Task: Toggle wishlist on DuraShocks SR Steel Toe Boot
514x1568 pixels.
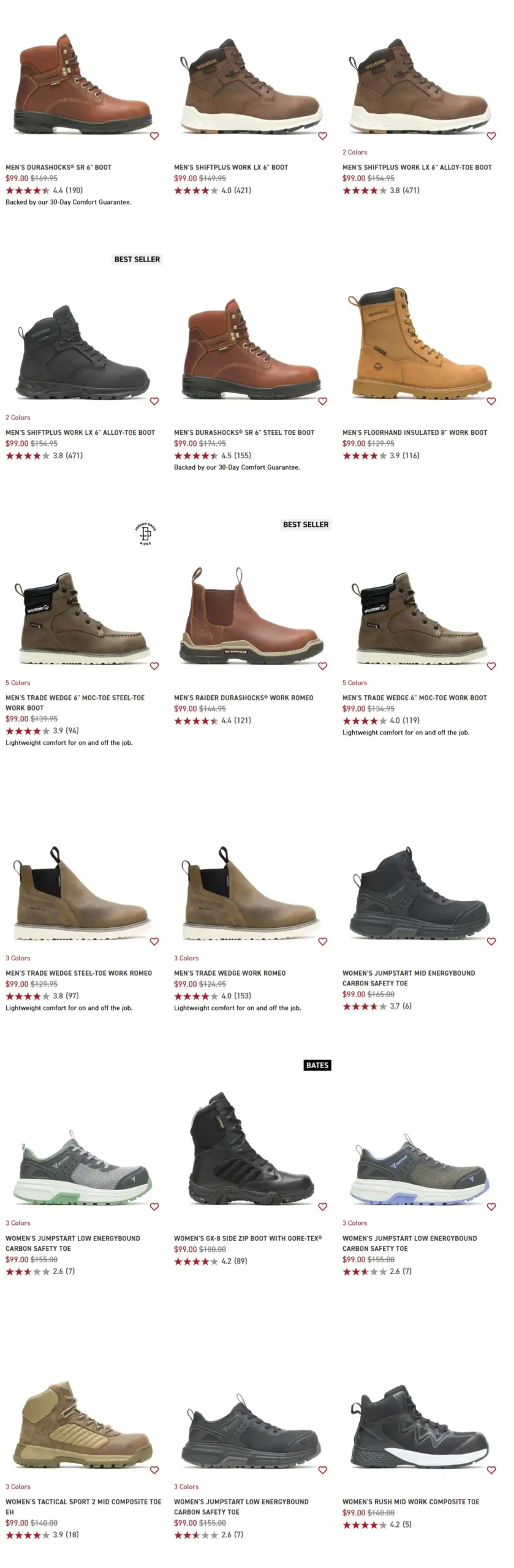Action: 323,401
